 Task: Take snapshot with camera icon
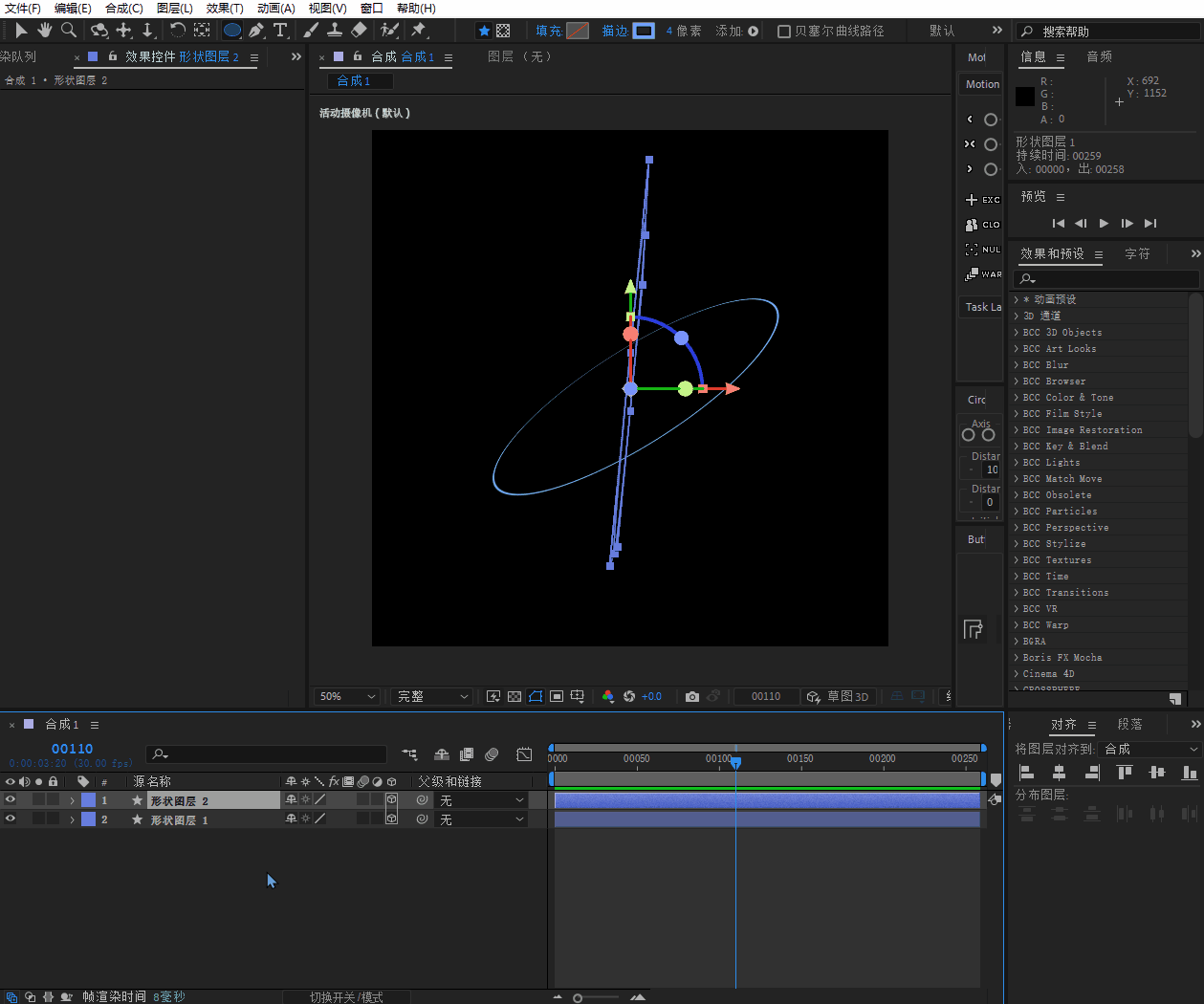[692, 696]
